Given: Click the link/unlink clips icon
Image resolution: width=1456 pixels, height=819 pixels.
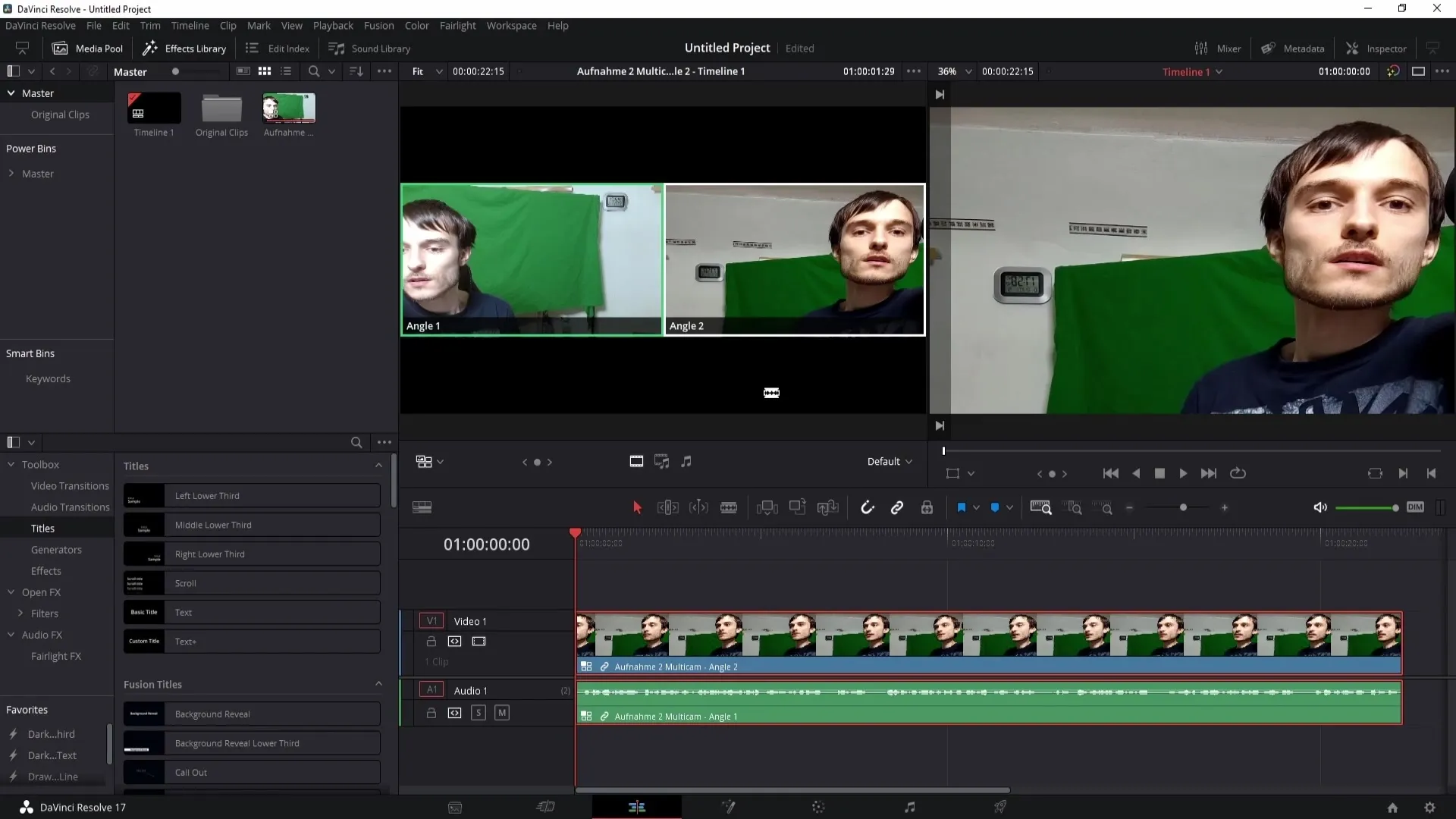Looking at the screenshot, I should point(897,508).
